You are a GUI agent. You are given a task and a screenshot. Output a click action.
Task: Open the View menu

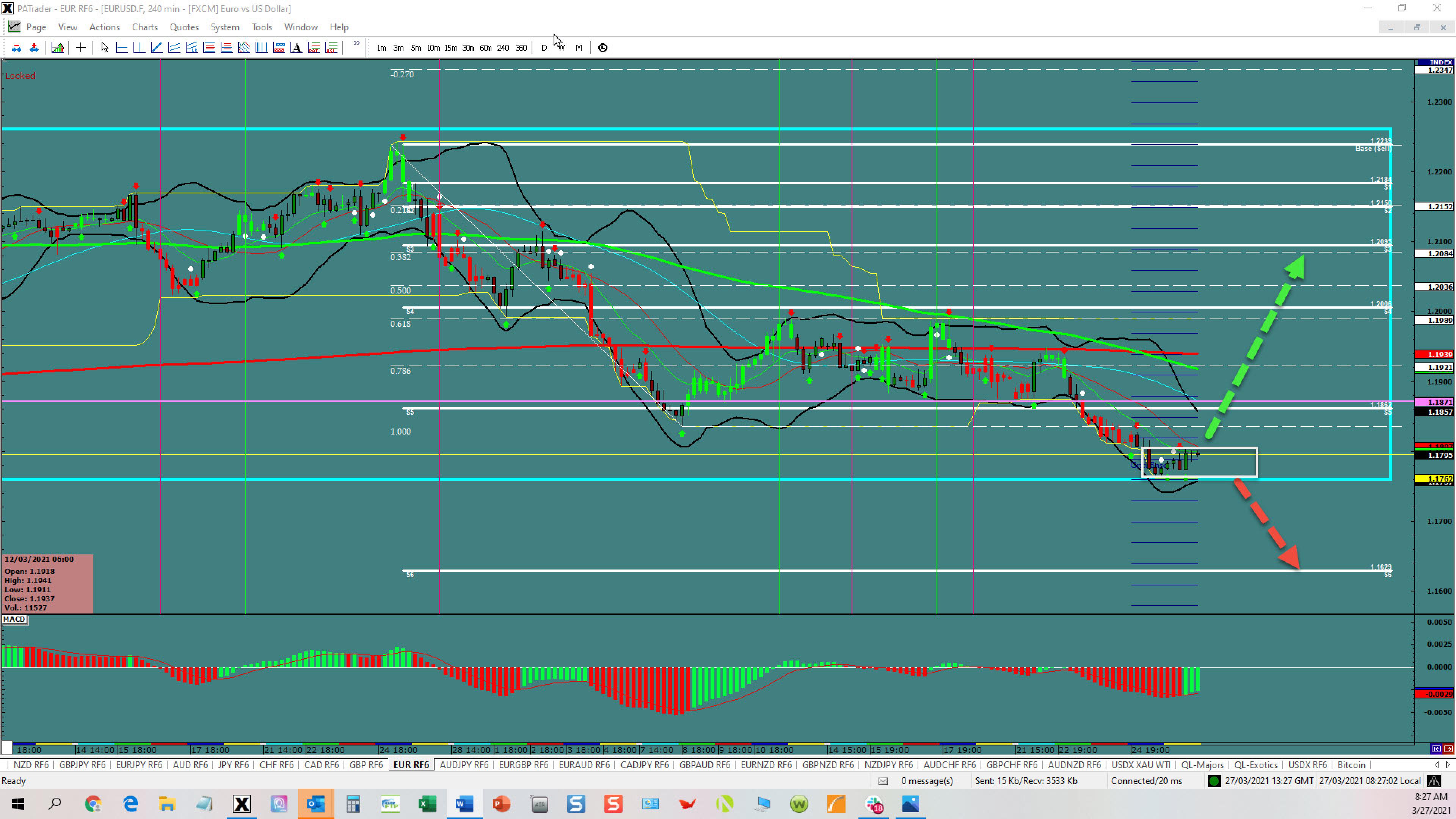[68, 27]
